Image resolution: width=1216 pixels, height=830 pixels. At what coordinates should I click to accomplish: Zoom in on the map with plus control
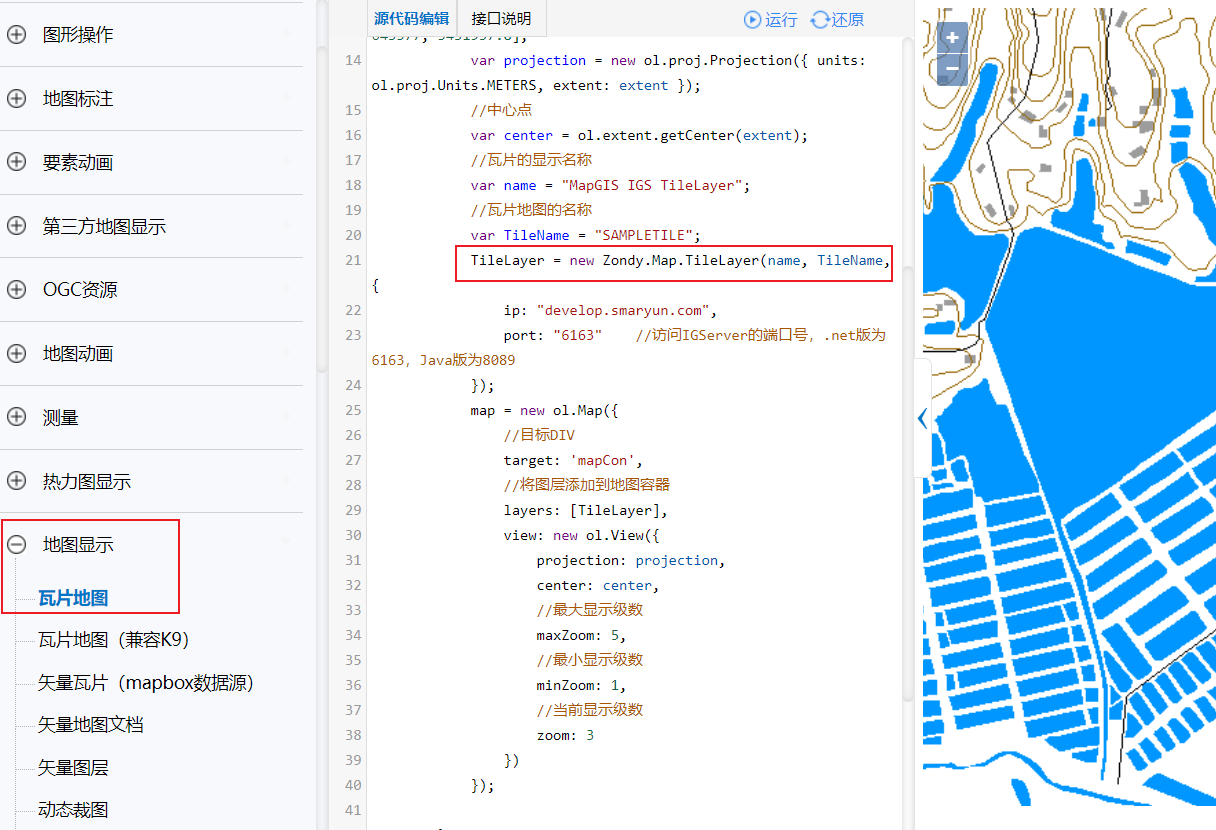(950, 37)
